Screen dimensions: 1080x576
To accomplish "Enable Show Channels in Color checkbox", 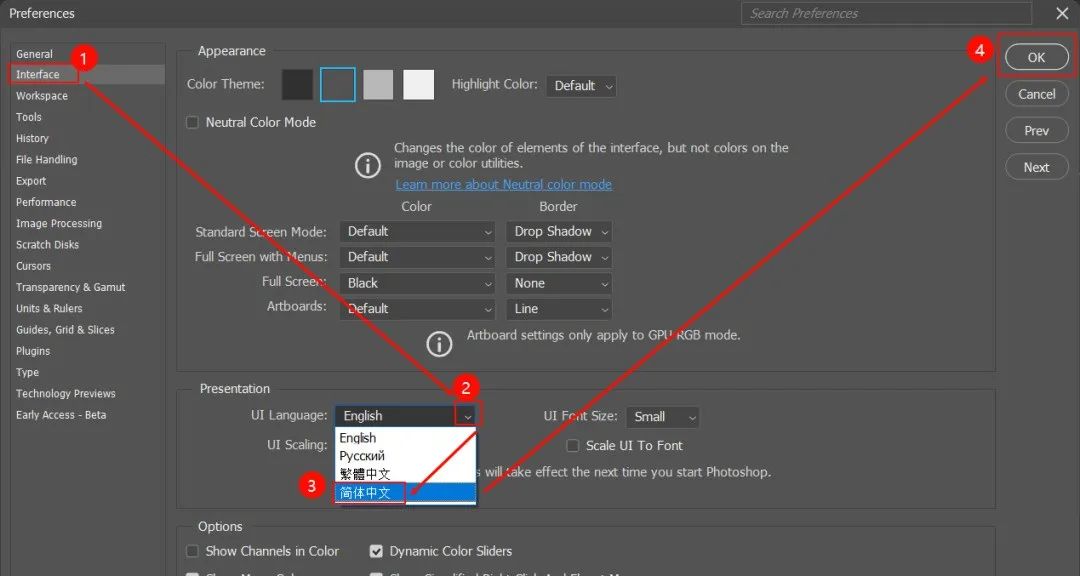I will 193,551.
